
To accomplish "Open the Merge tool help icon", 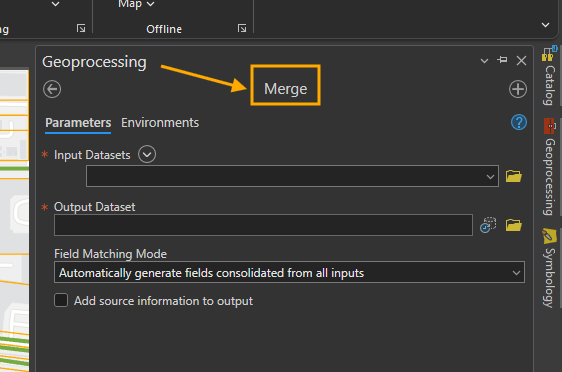I will coord(519,123).
